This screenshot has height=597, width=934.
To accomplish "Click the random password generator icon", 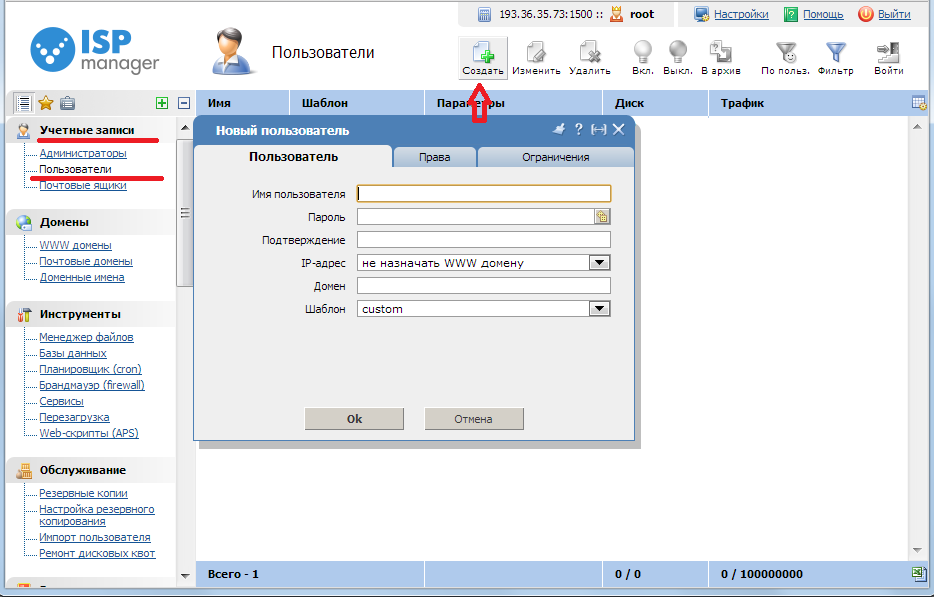I will coord(602,216).
